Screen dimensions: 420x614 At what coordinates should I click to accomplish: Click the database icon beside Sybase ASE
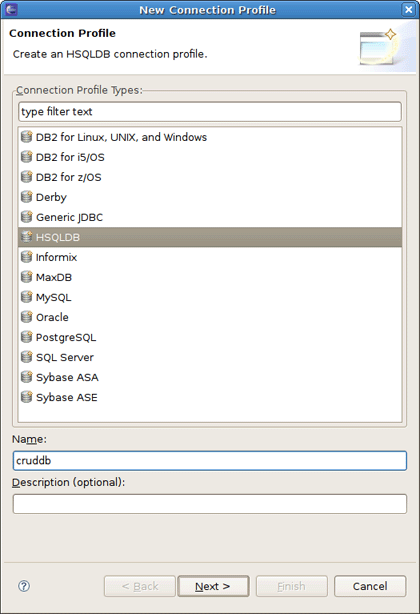[x=26, y=397]
